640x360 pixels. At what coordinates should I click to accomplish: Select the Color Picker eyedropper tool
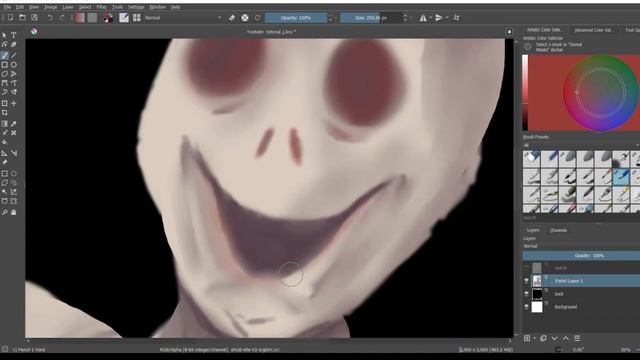pos(13,124)
